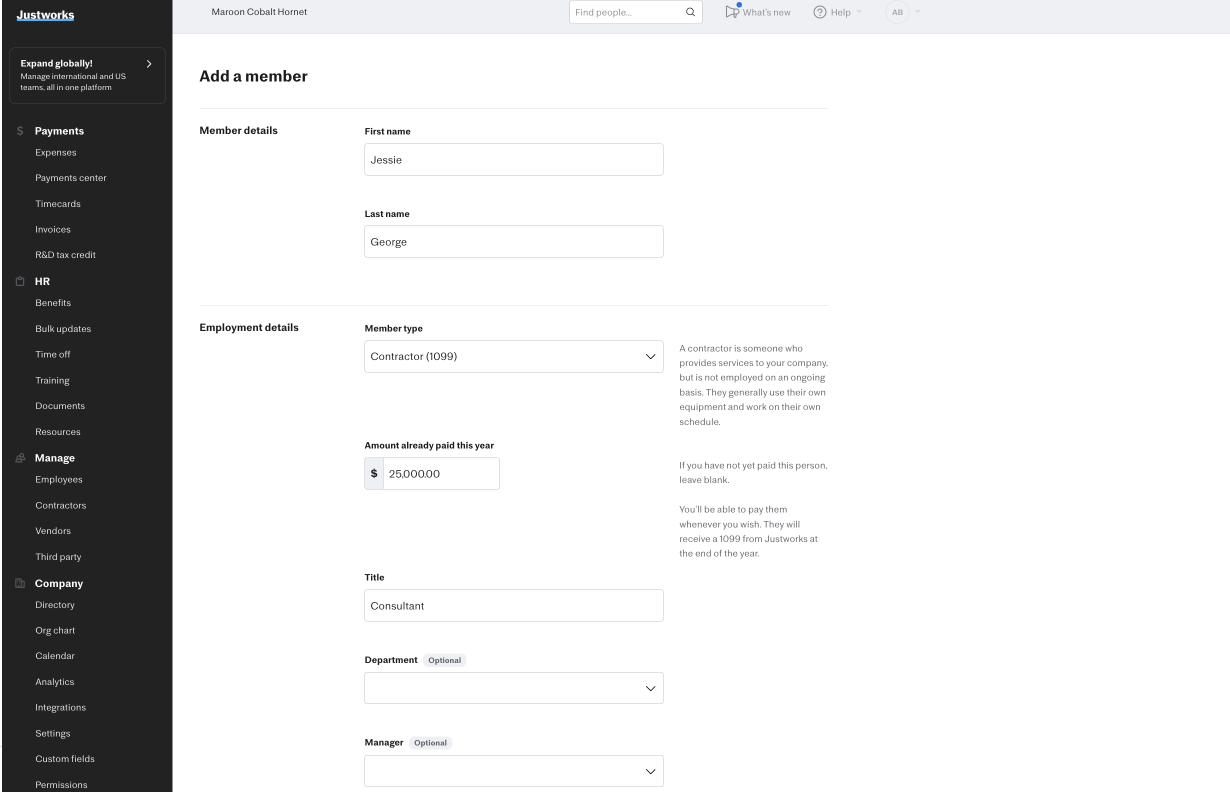This screenshot has width=1230, height=792.
Task: Expand the 'Expand globally!' banner arrow
Action: [149, 64]
